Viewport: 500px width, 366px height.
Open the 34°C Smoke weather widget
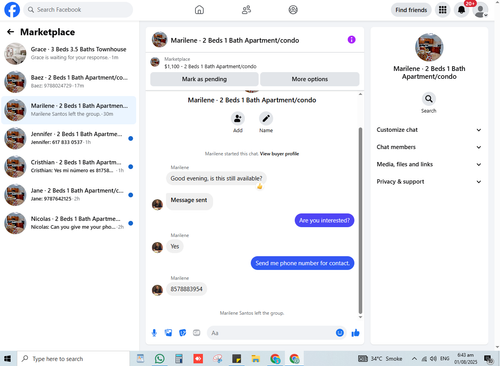pos(380,359)
